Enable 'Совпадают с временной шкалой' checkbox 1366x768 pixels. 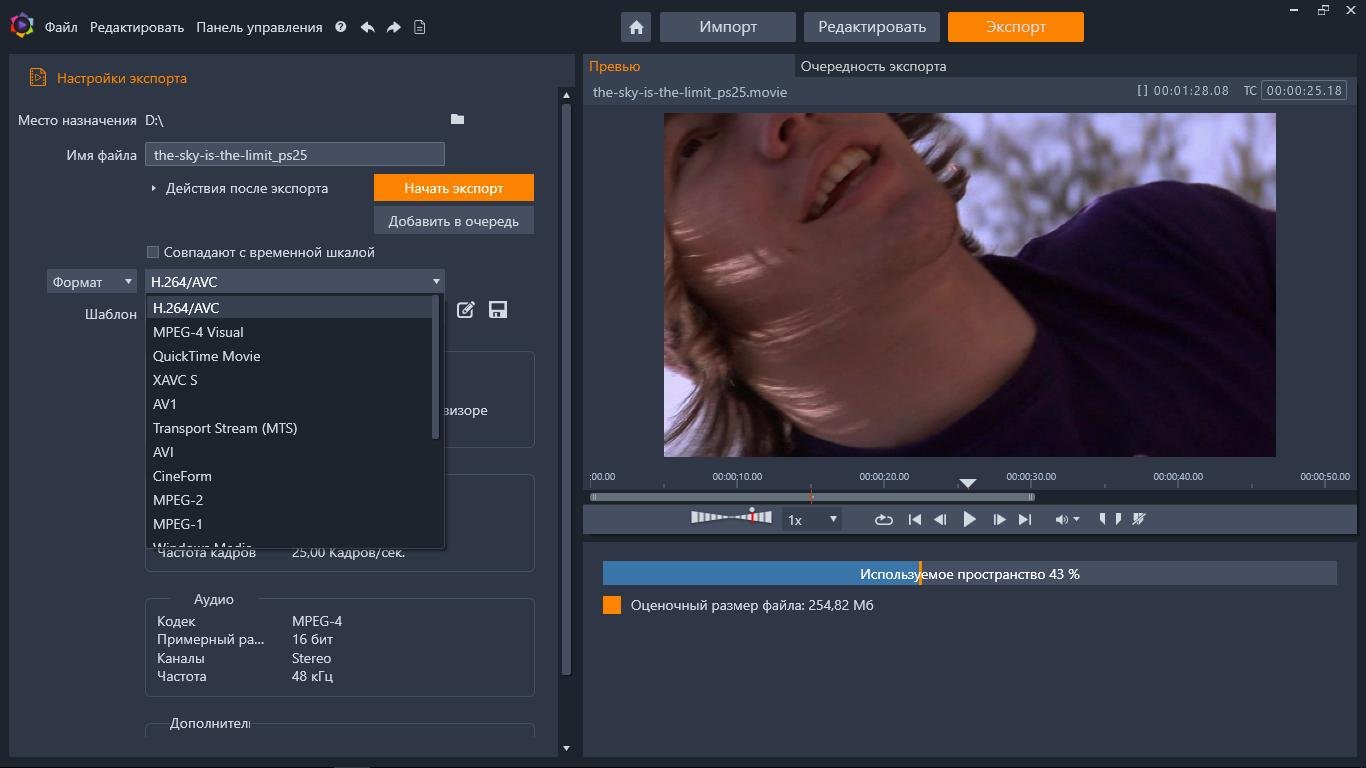[x=153, y=252]
